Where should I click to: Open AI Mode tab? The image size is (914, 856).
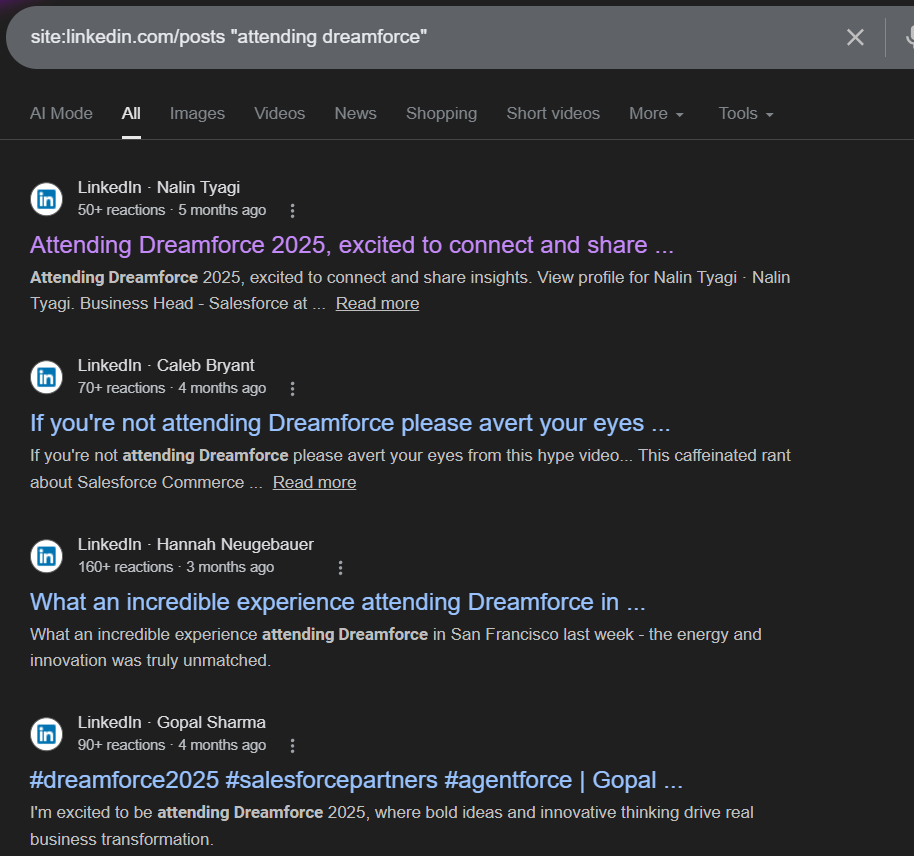61,114
